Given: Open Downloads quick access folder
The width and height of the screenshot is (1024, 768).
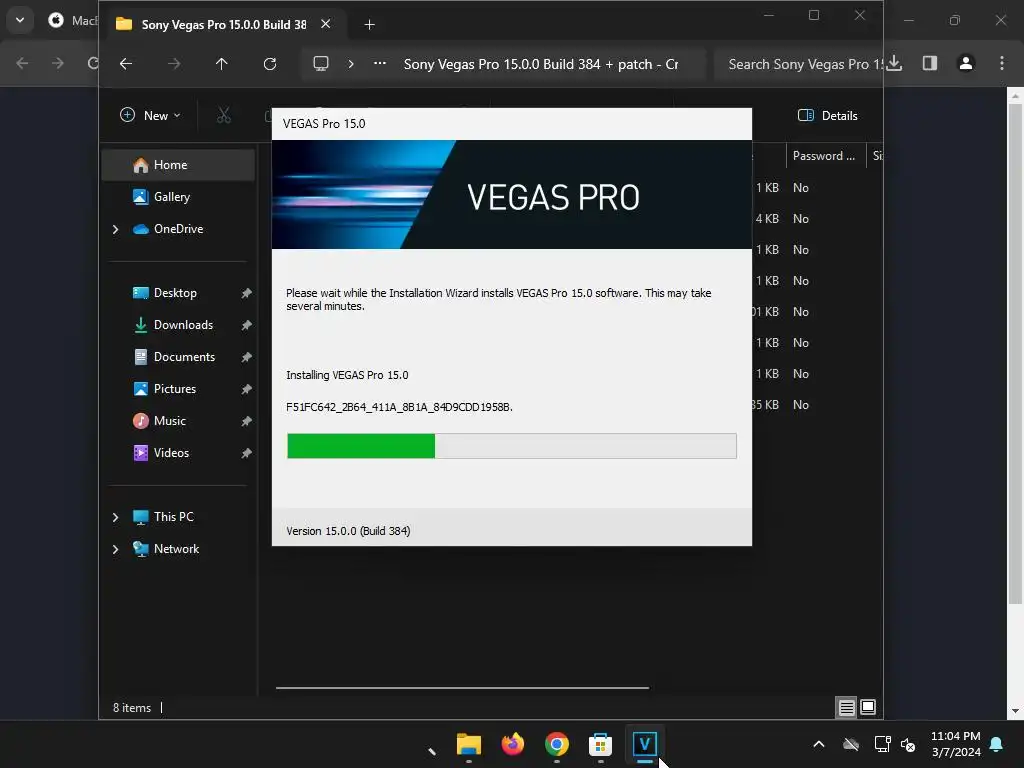Looking at the screenshot, I should tap(183, 325).
